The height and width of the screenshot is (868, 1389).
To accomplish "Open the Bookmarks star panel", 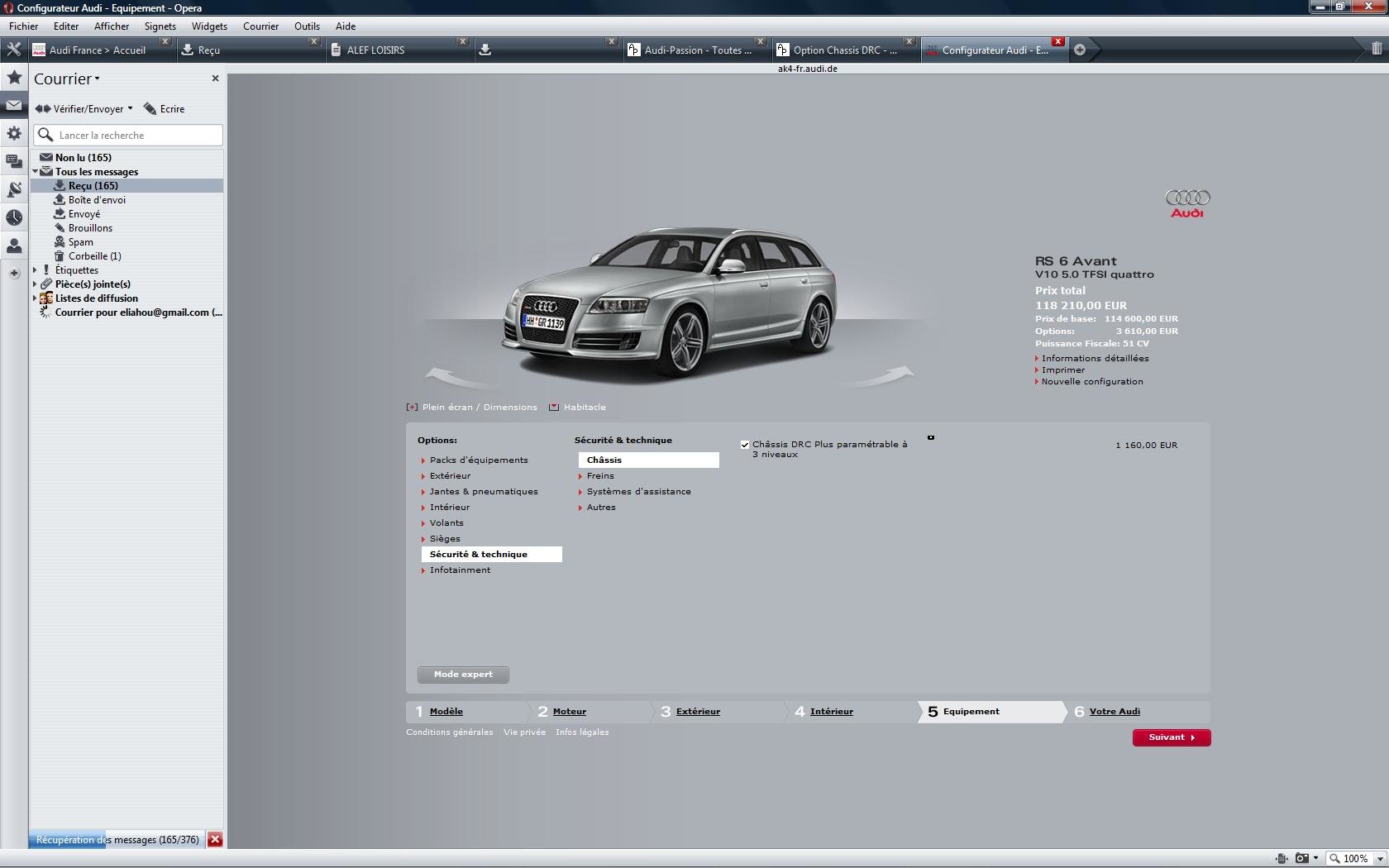I will pyautogui.click(x=14, y=78).
